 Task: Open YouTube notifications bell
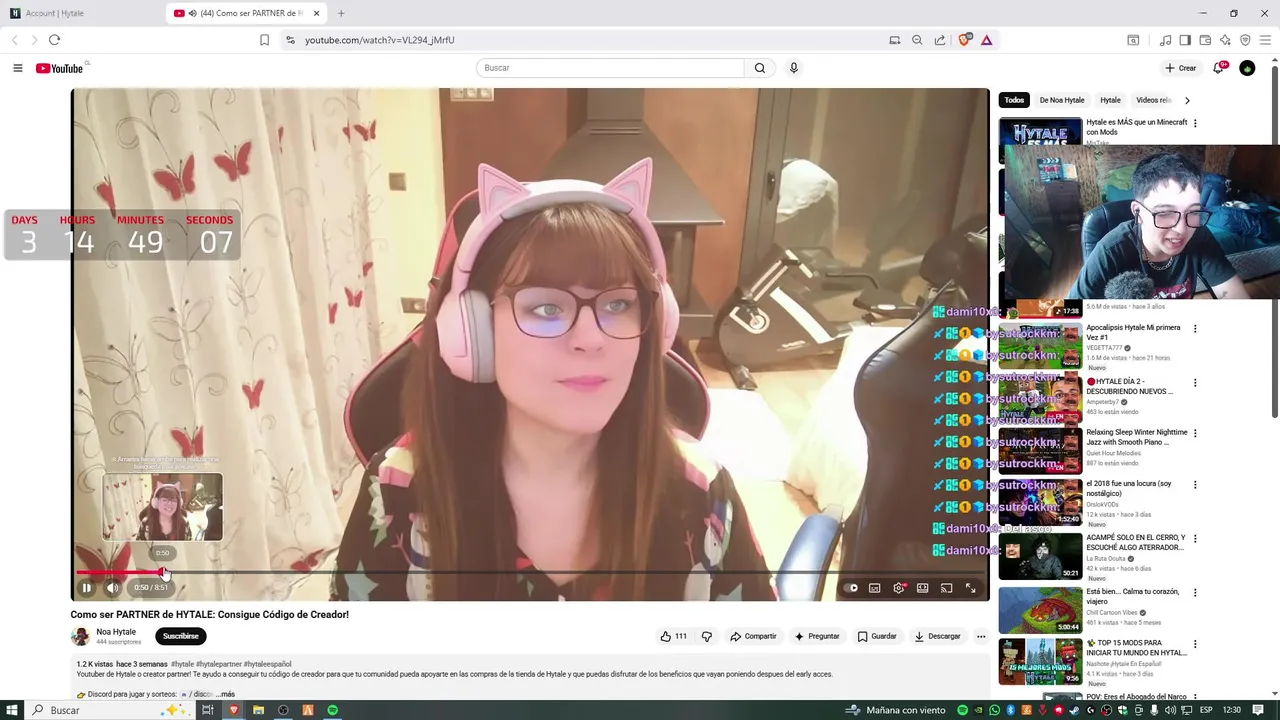pyautogui.click(x=1218, y=68)
